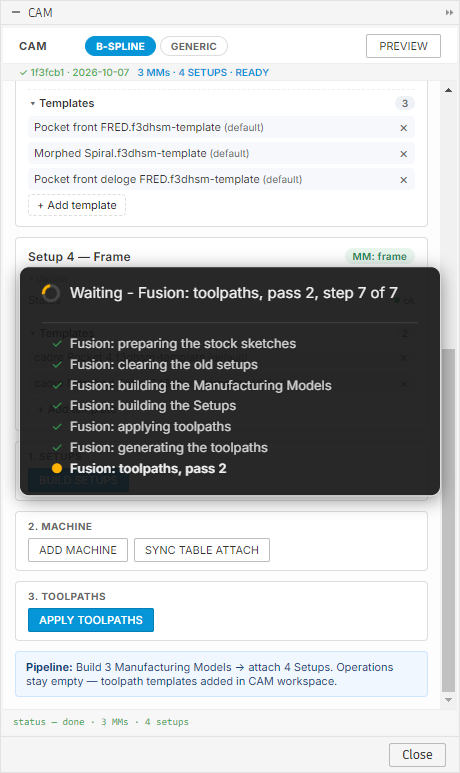This screenshot has width=460, height=773.
Task: Select Pocket front FRED template row
Action: tap(221, 127)
